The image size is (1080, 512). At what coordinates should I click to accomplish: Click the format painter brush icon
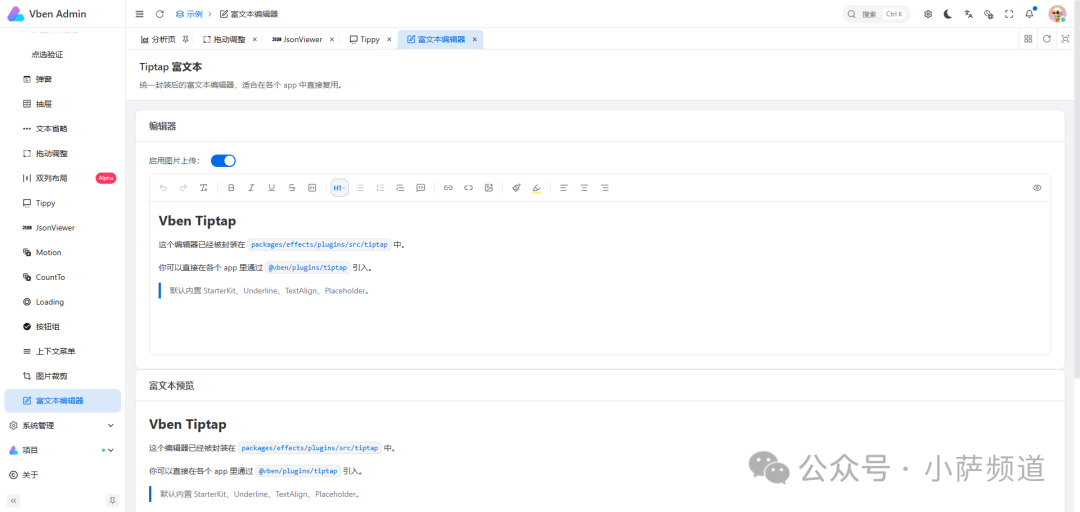516,187
